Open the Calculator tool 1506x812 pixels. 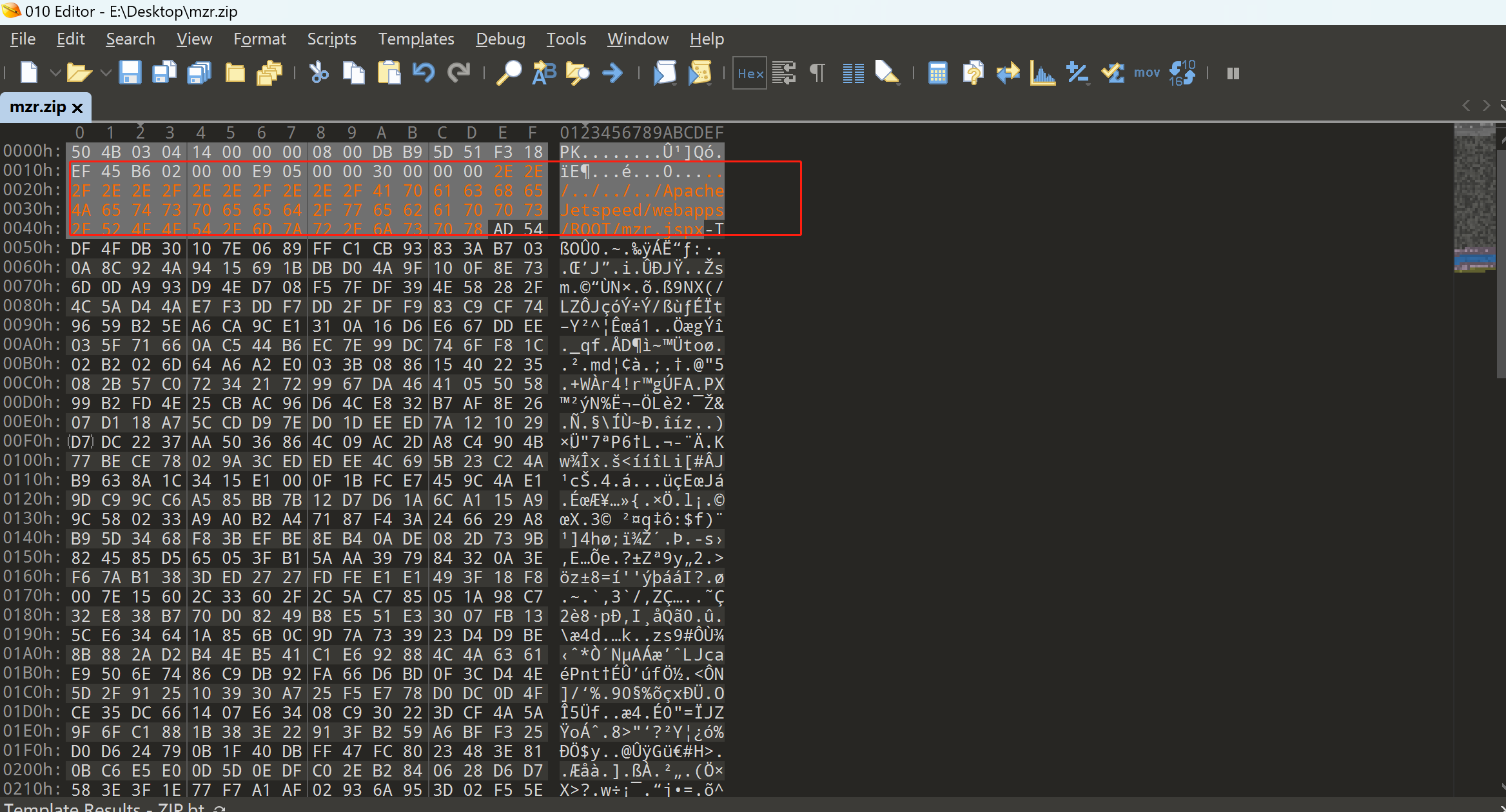coord(937,73)
